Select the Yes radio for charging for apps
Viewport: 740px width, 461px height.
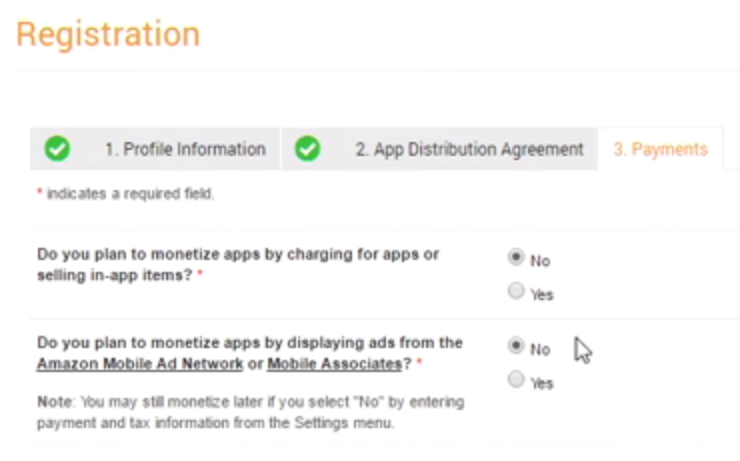(x=516, y=291)
